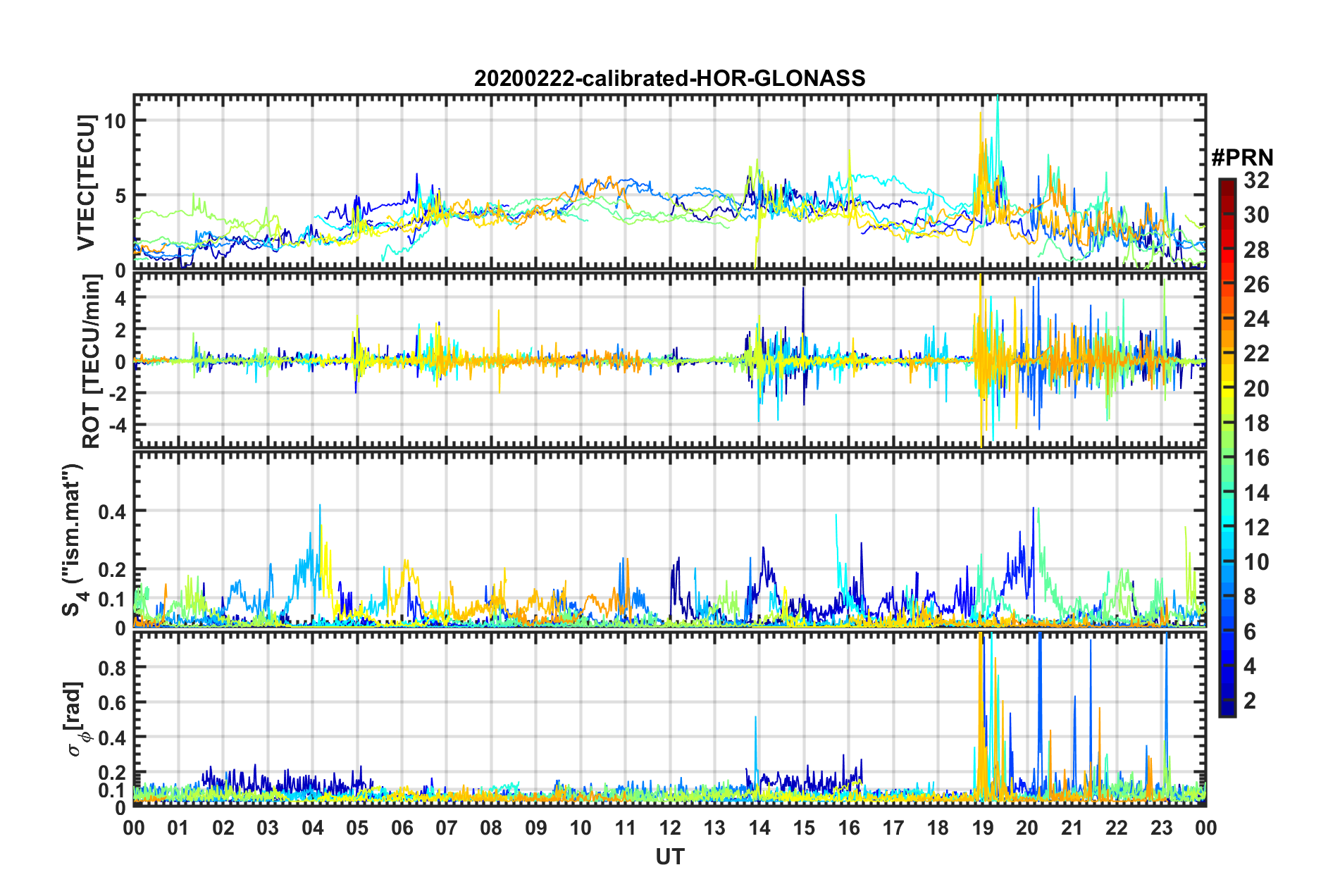Viewport: 1340px width, 896px height.
Task: Click the 04 tick on UT axis
Action: (312, 828)
